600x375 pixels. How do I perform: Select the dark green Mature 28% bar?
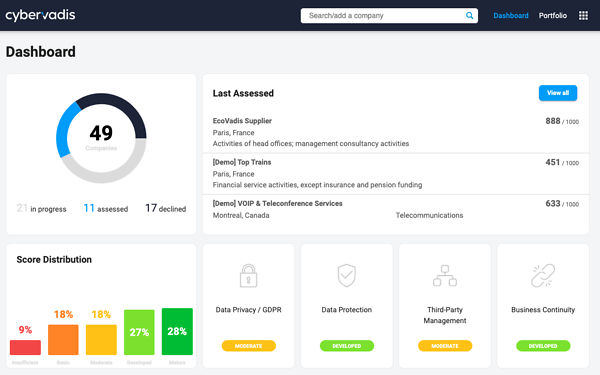point(177,331)
